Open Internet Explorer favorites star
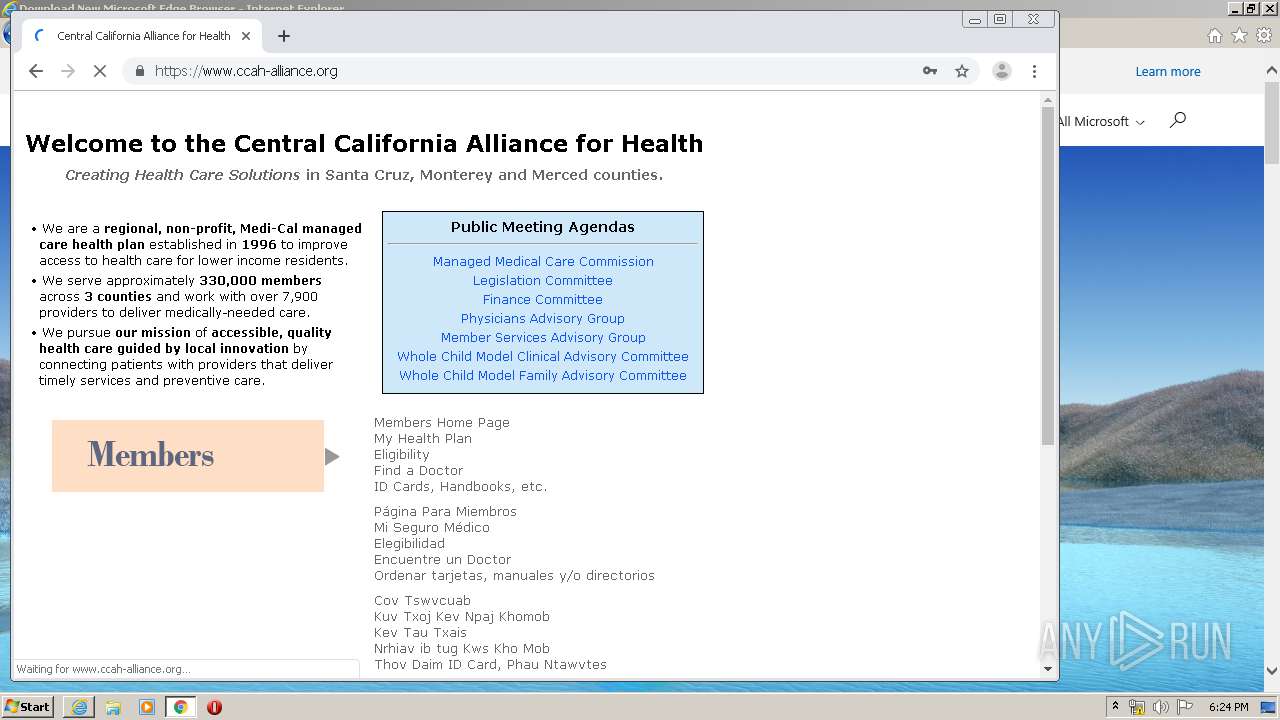Screen dimensions: 1280x720 coord(1240,36)
